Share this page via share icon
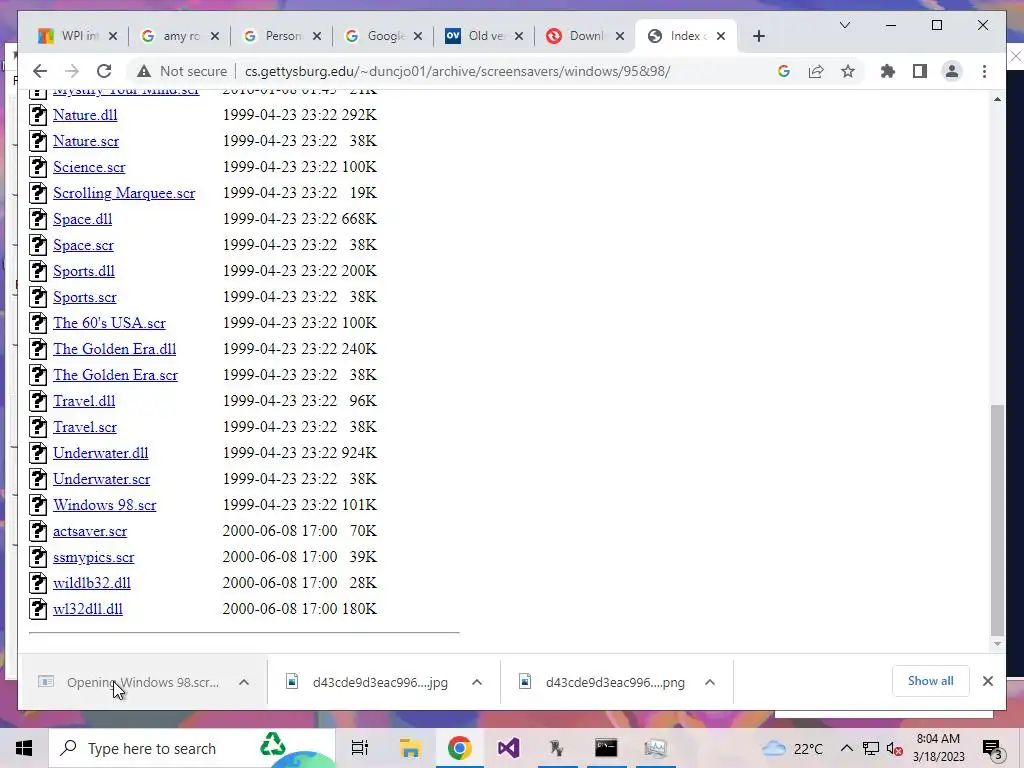Screen dimensions: 1024x768 point(816,71)
